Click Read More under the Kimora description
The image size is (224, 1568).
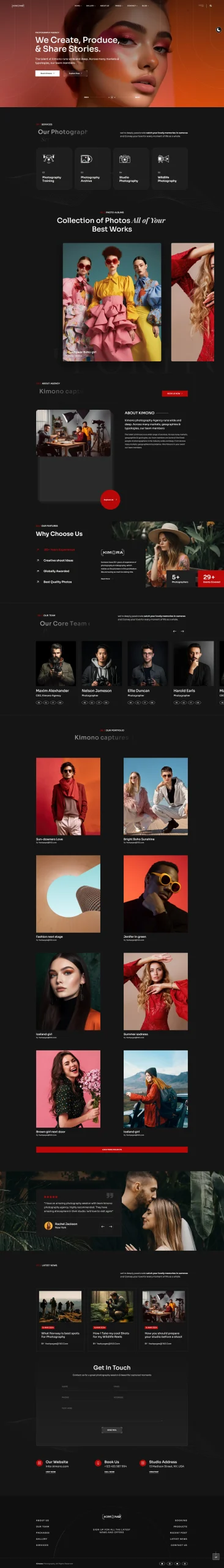pos(106,578)
